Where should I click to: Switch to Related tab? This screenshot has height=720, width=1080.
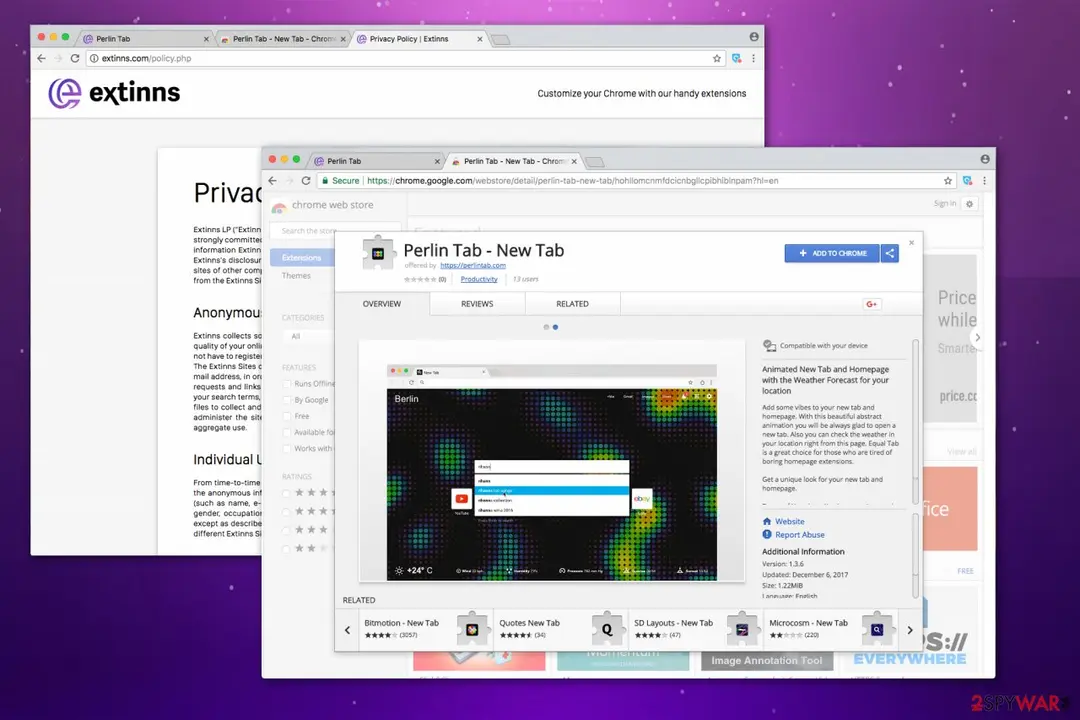click(x=572, y=304)
